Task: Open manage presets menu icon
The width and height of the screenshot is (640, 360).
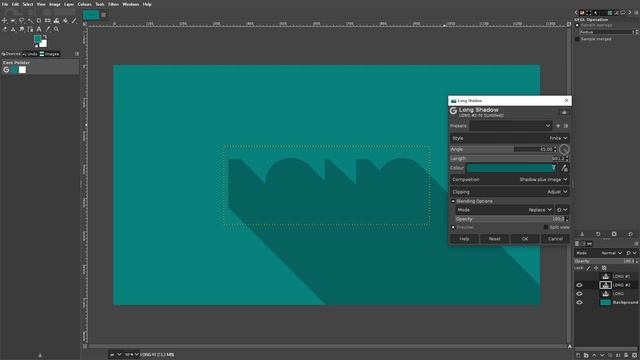Action: click(566, 126)
